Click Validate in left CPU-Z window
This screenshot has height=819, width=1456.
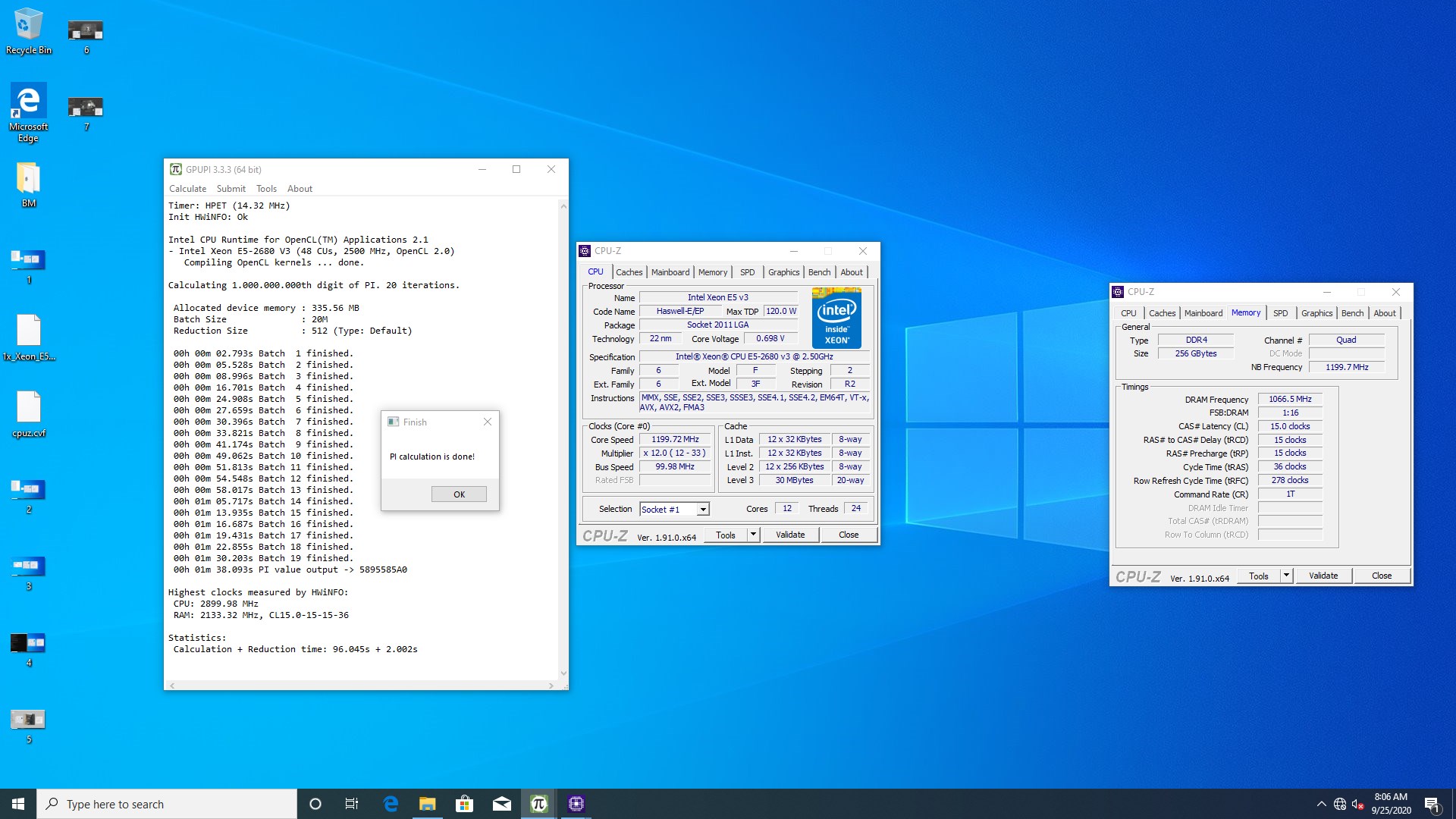pyautogui.click(x=790, y=535)
